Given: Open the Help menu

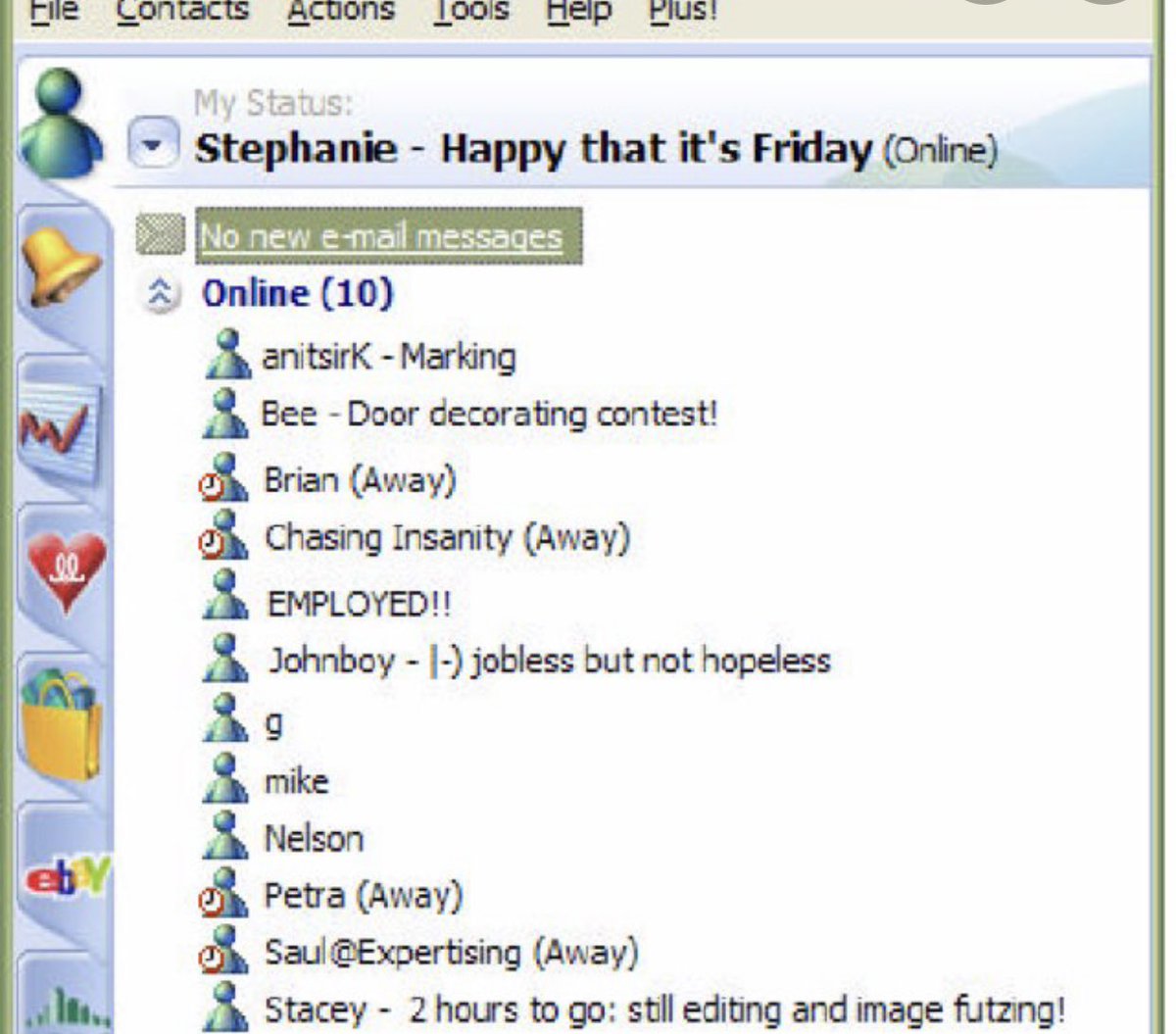Looking at the screenshot, I should coord(577,10).
